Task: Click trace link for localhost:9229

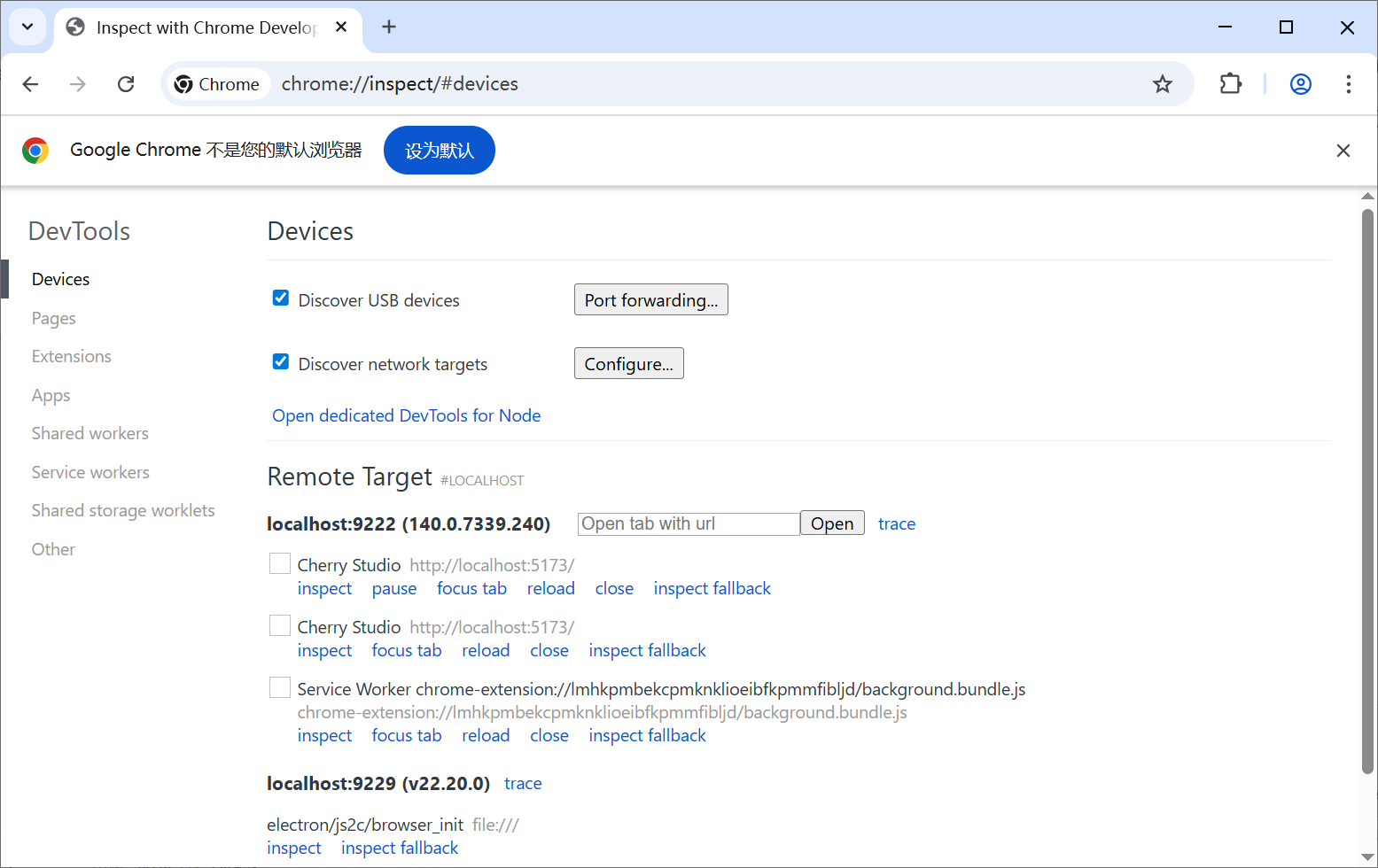Action: pyautogui.click(x=523, y=783)
